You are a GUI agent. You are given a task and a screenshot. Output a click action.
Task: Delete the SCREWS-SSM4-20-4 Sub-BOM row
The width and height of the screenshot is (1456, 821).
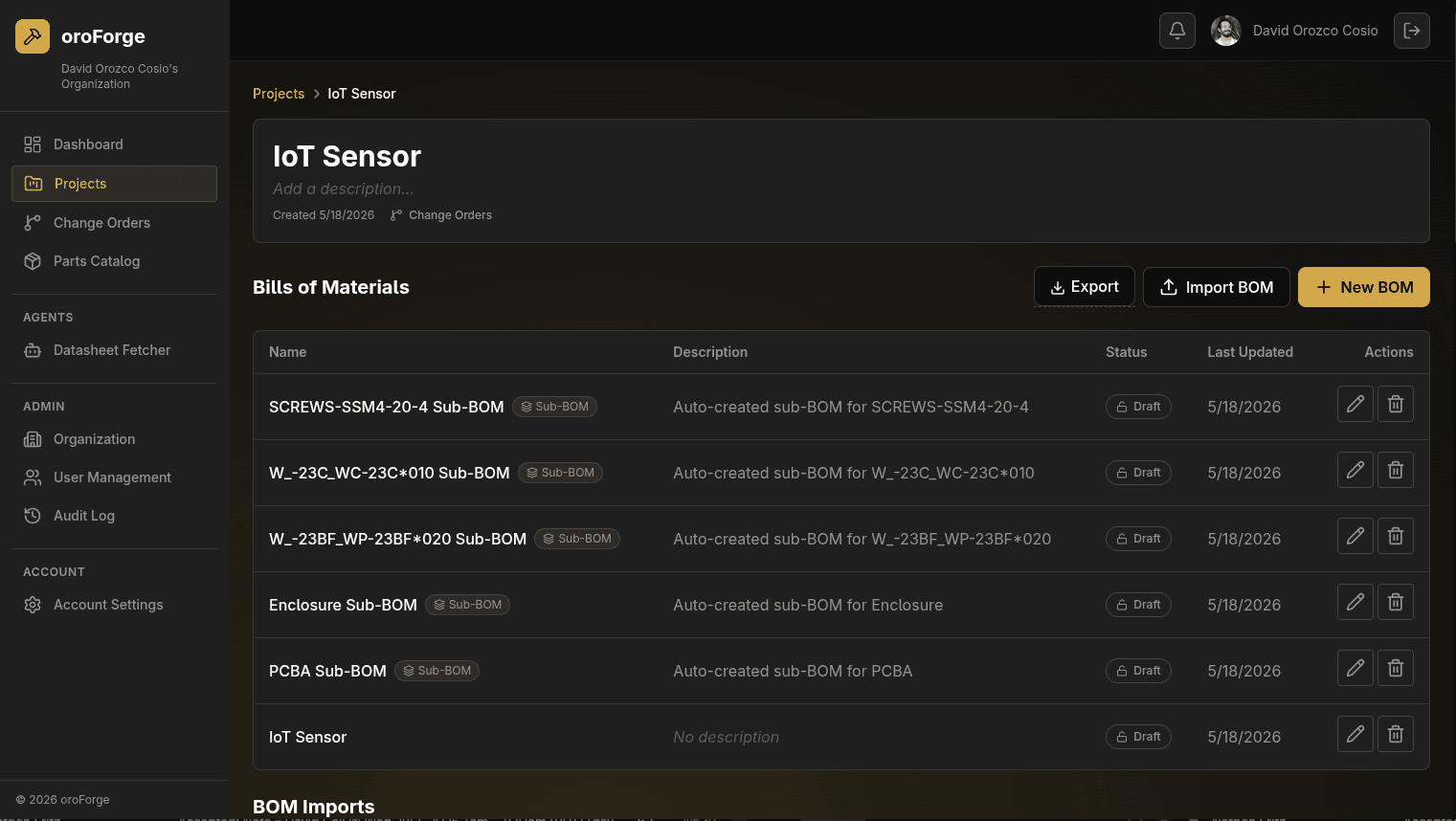(1396, 404)
